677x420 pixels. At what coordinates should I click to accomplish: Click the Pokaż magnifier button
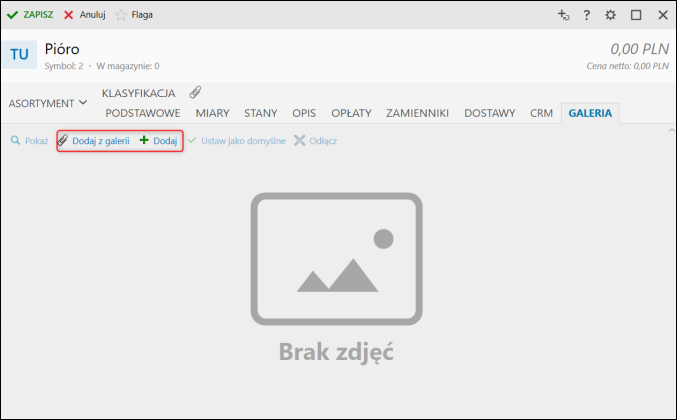tap(29, 141)
